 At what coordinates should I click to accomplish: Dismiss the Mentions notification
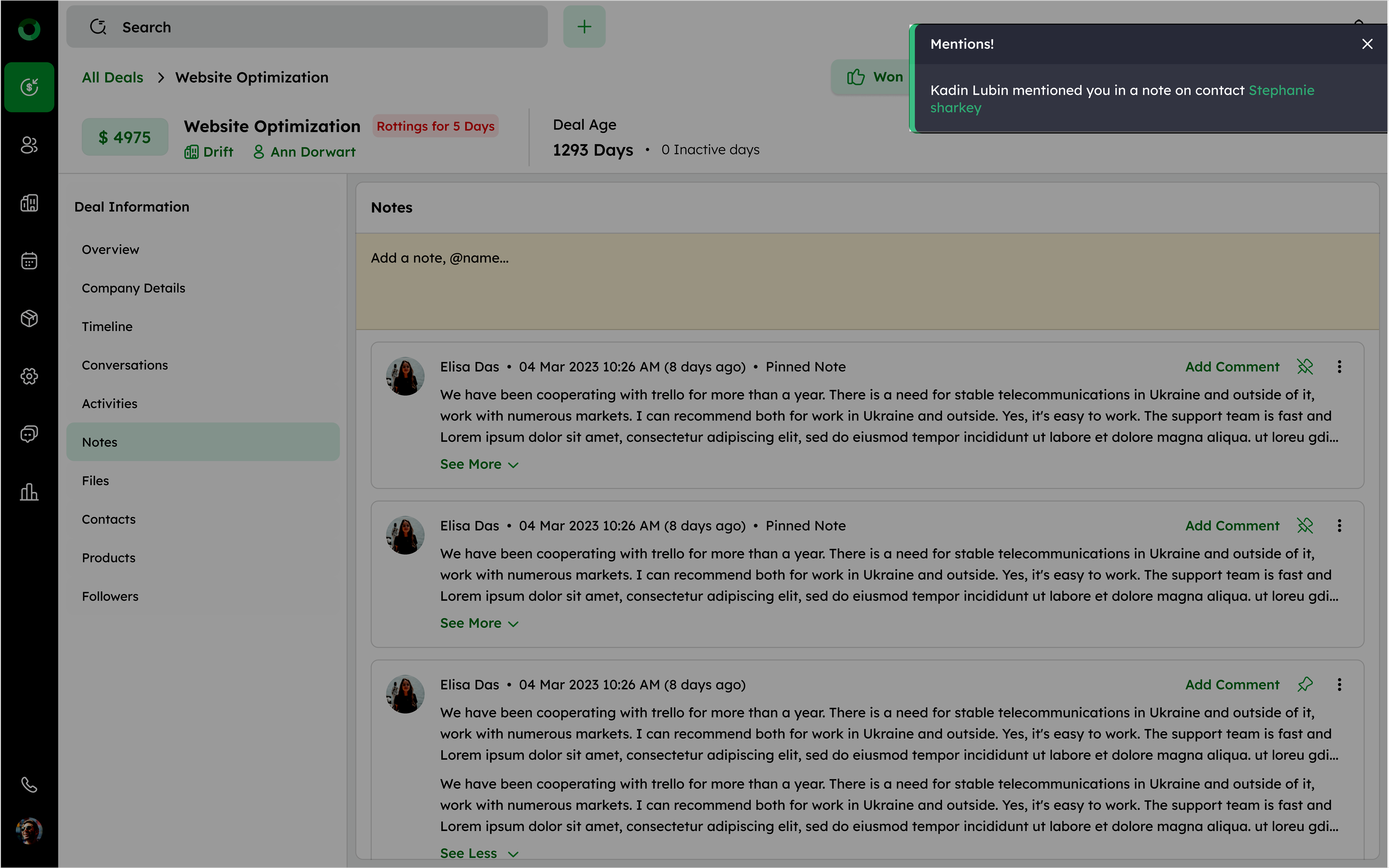(1367, 44)
